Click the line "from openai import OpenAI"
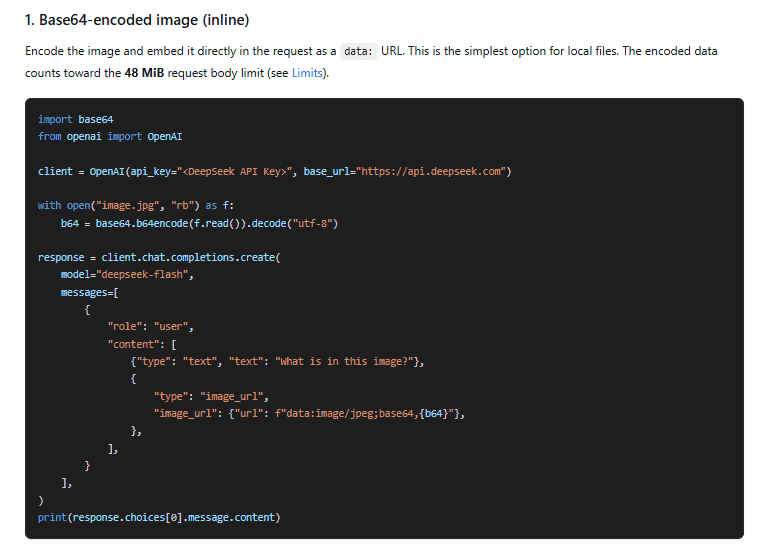The height and width of the screenshot is (548, 767). pyautogui.click(x=110, y=137)
